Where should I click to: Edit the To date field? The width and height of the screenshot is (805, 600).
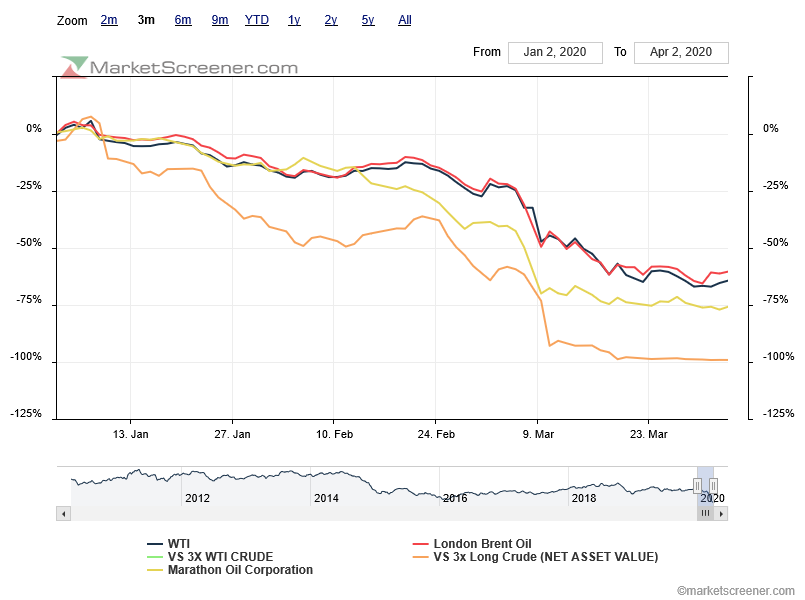click(681, 52)
